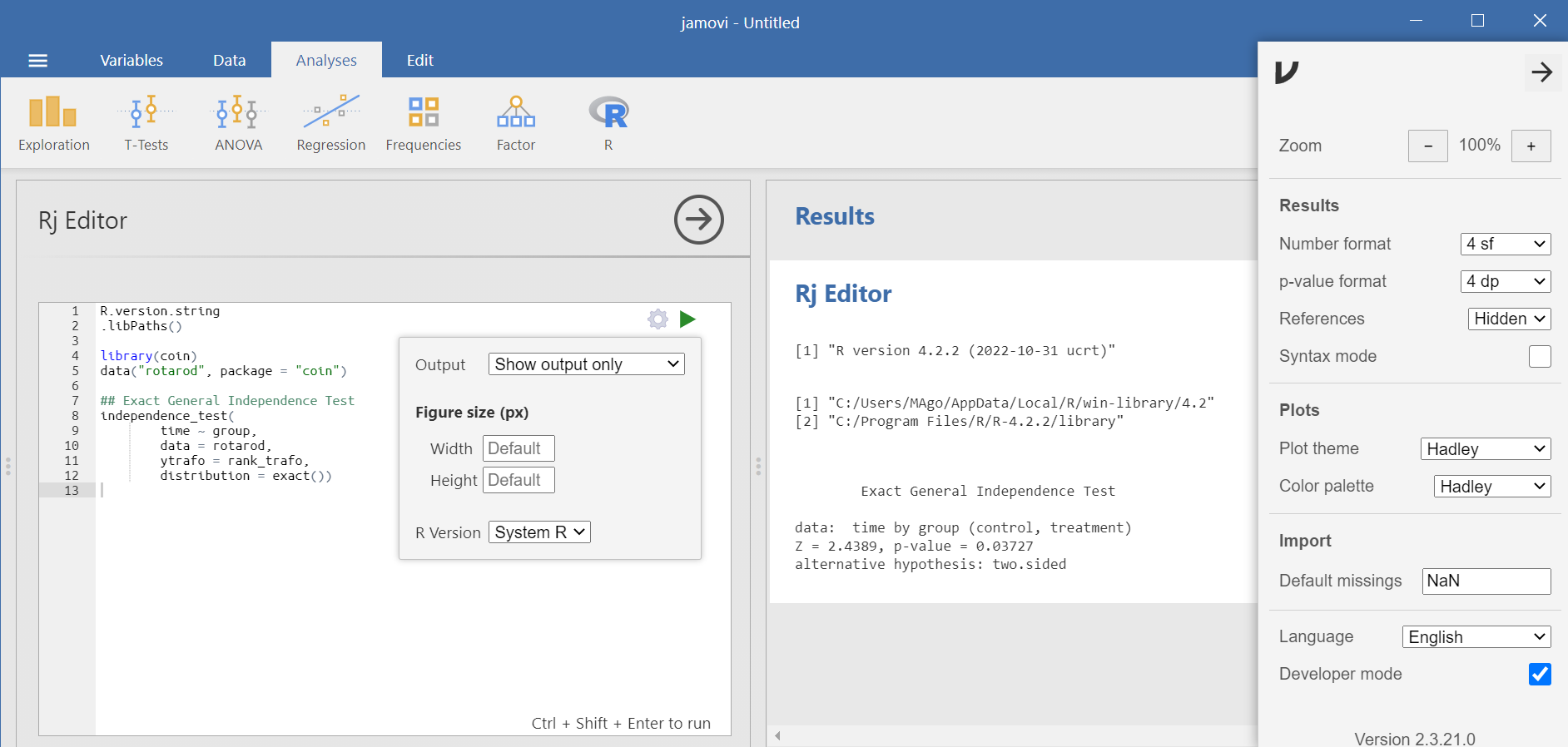Image resolution: width=1568 pixels, height=747 pixels.
Task: Open the Output dropdown showing 'Show output only'
Action: (587, 364)
